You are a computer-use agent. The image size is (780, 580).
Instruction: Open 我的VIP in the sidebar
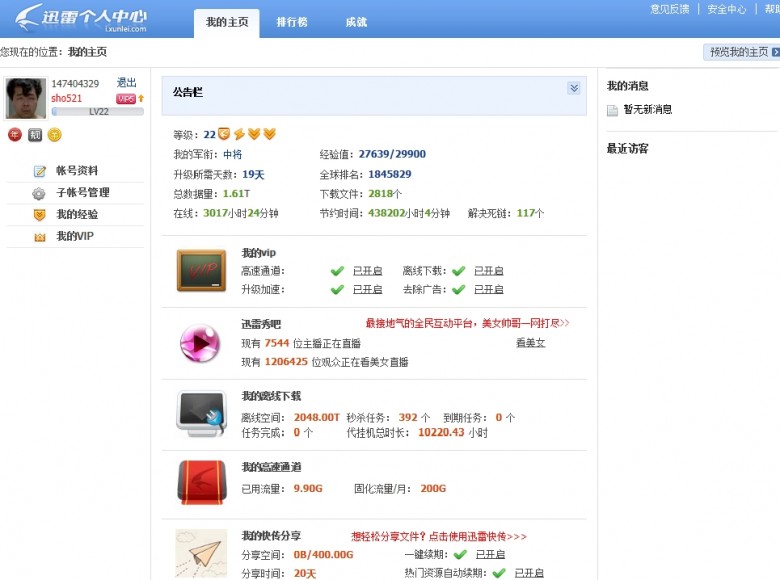tap(75, 236)
